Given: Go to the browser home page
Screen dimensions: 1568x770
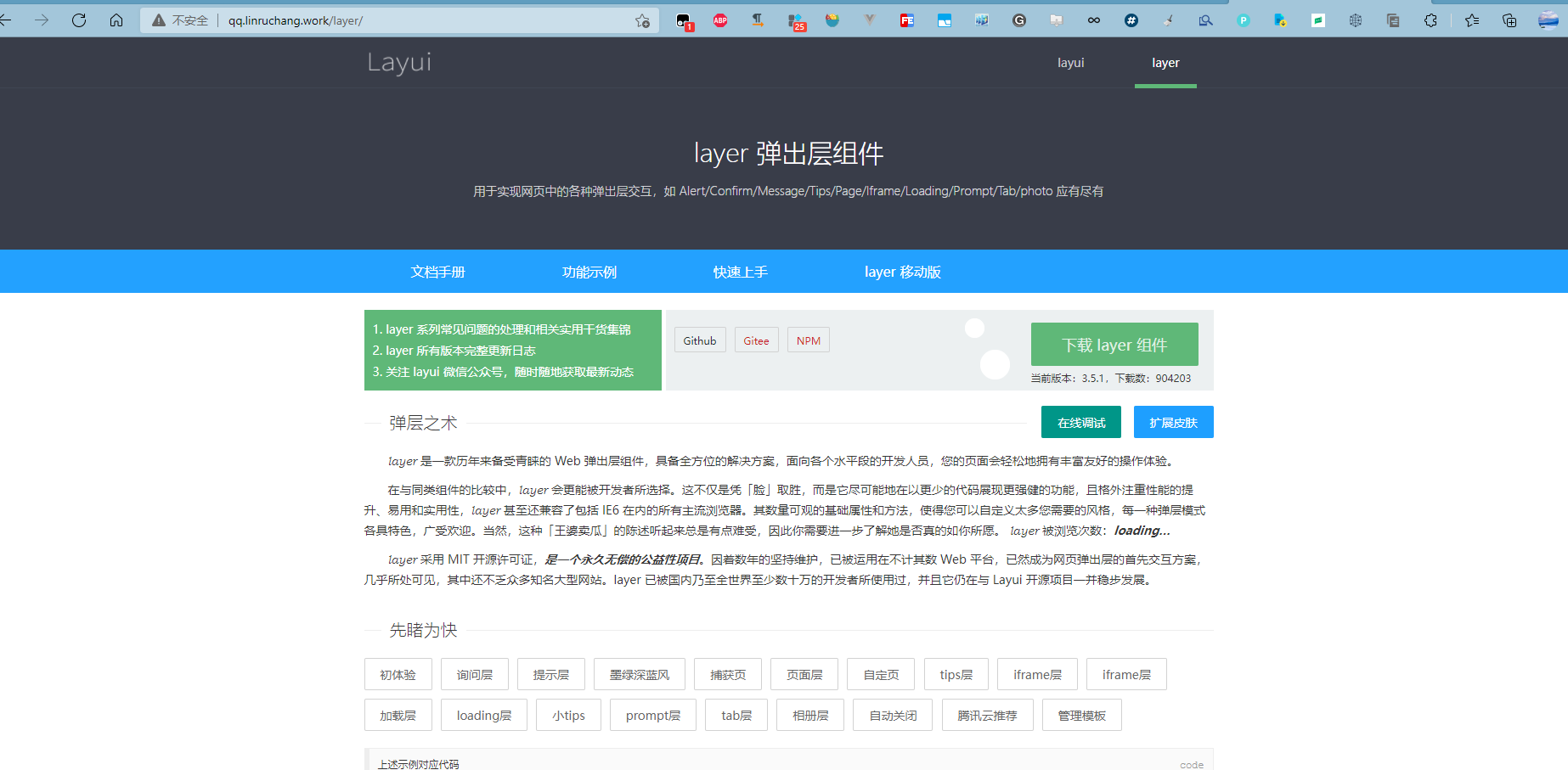Looking at the screenshot, I should point(116,20).
